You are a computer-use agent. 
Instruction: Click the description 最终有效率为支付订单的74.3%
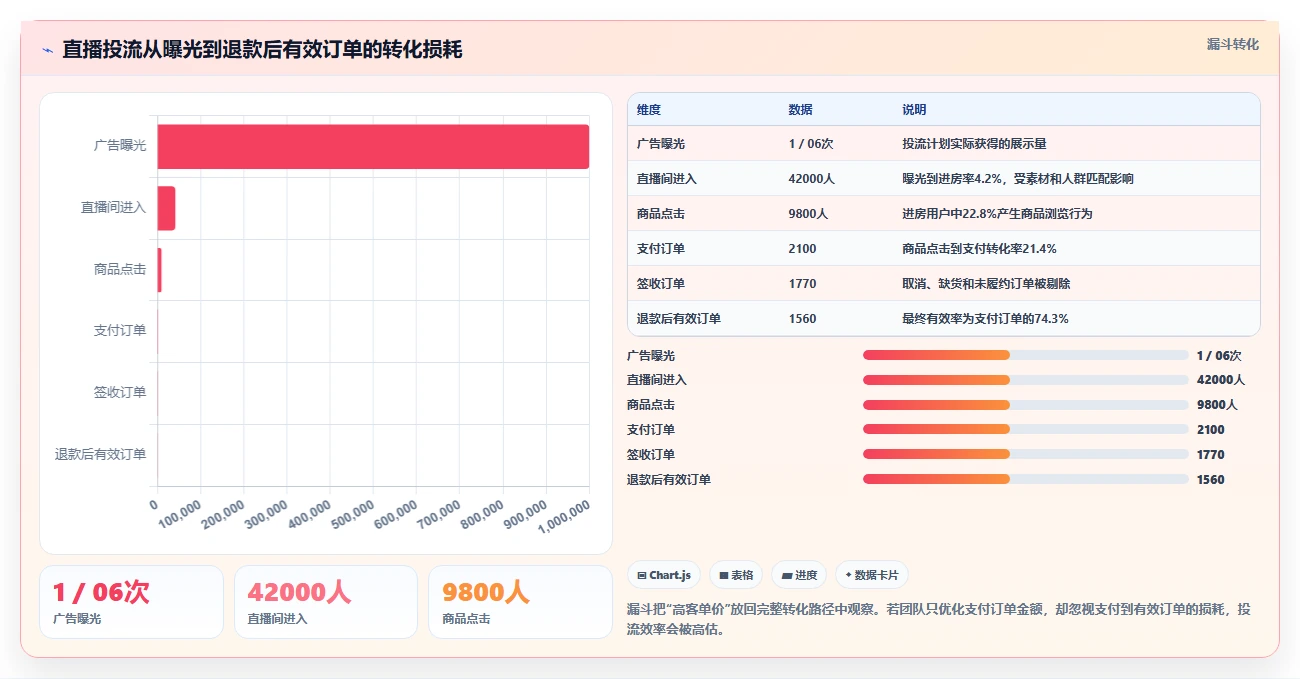(985, 319)
